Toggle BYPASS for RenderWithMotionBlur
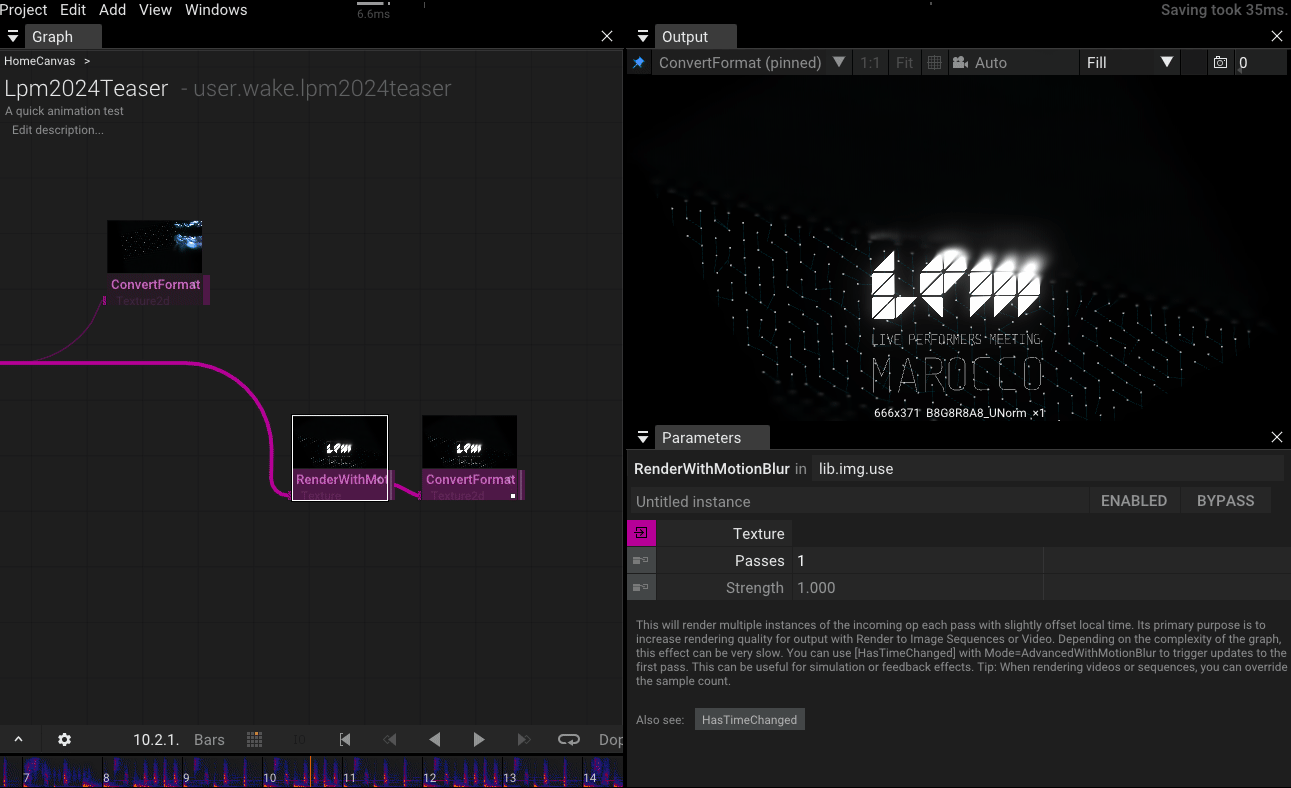The image size is (1291, 788). [x=1225, y=501]
